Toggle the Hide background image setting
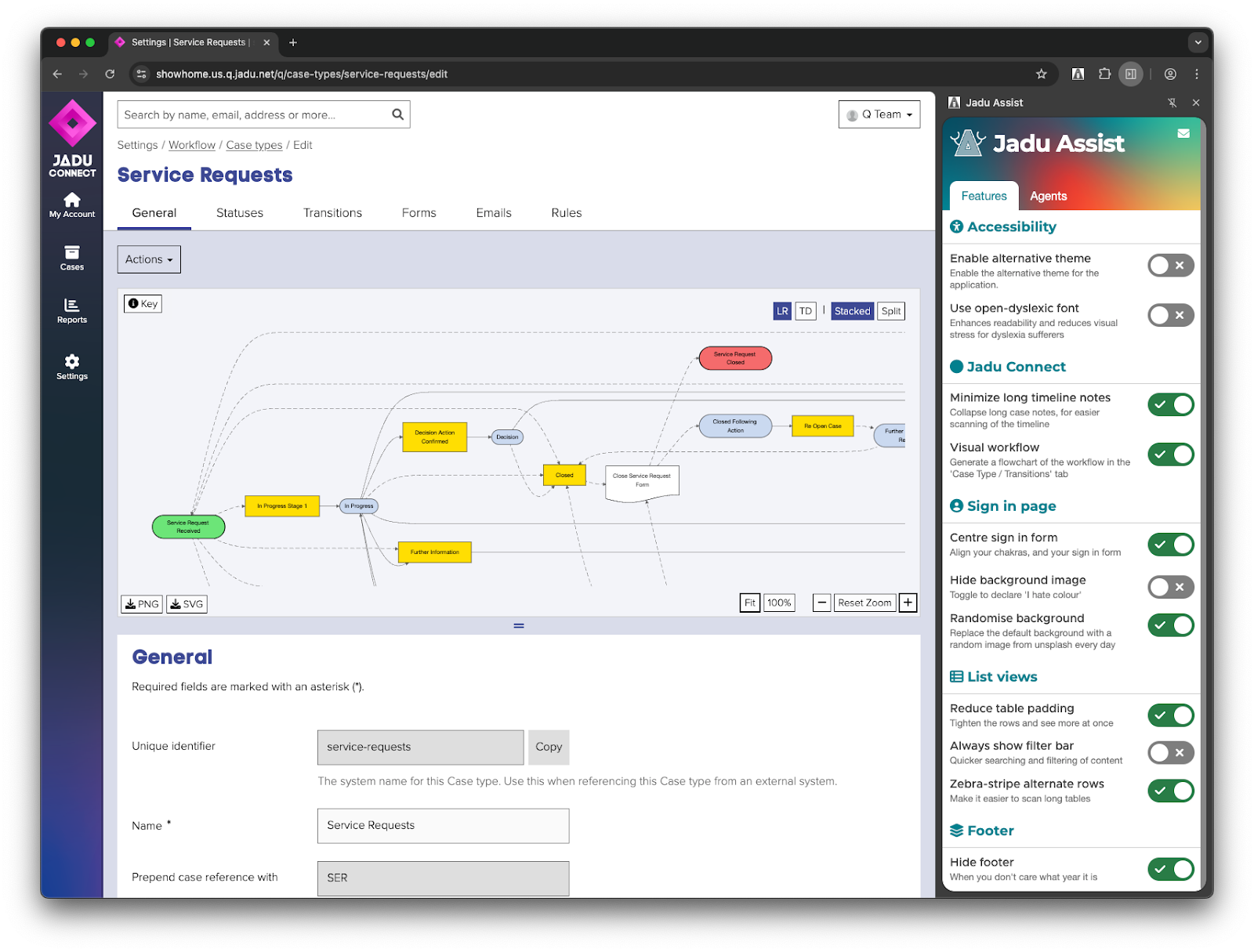1254x952 pixels. [1170, 587]
